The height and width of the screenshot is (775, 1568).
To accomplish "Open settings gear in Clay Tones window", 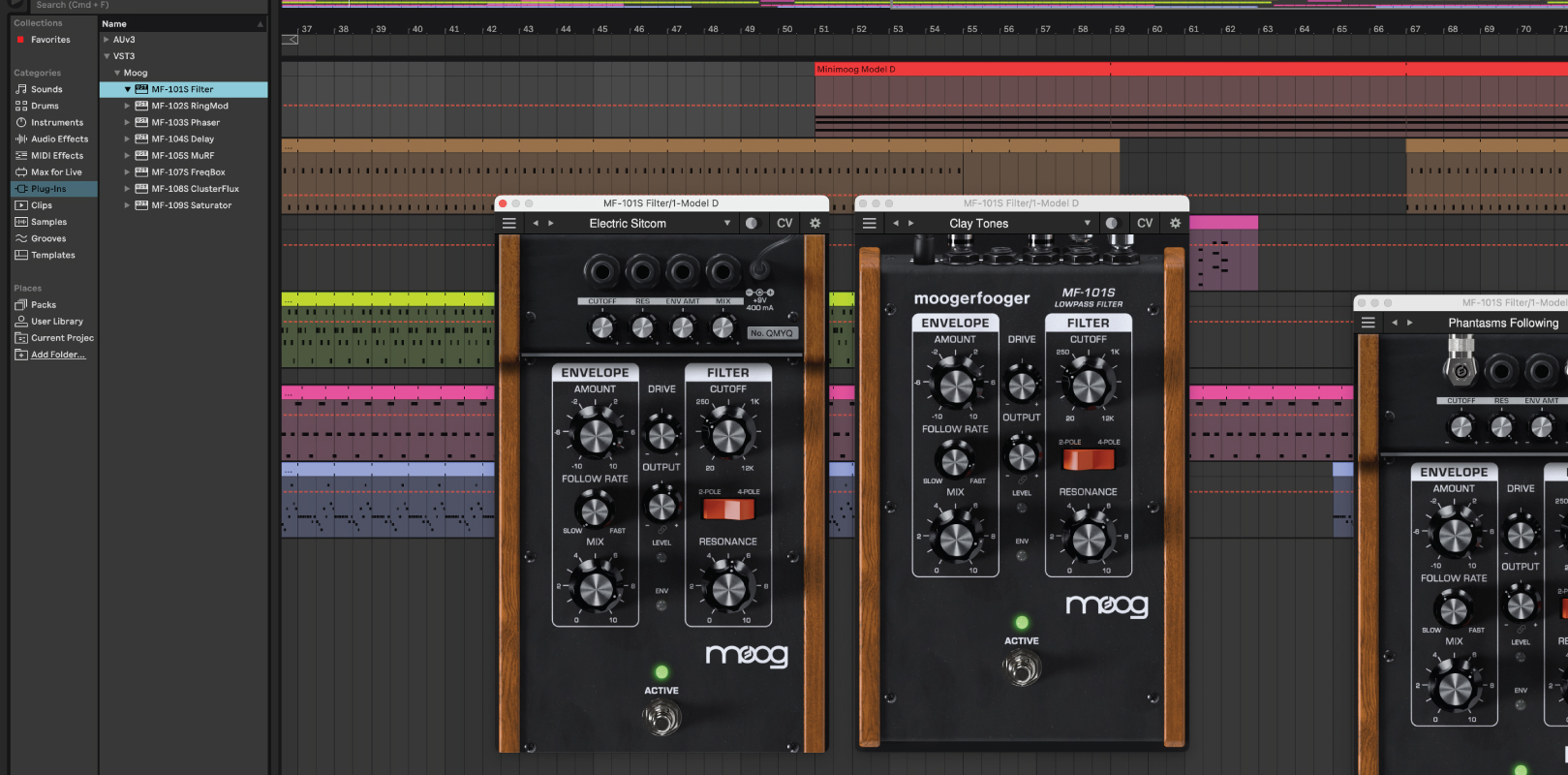I will [1175, 223].
